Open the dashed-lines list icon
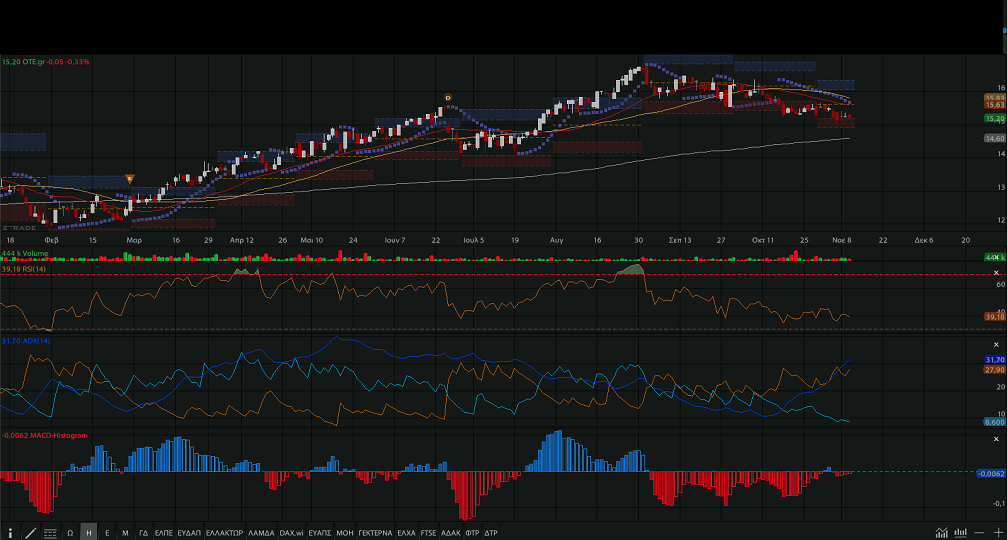 coord(50,533)
